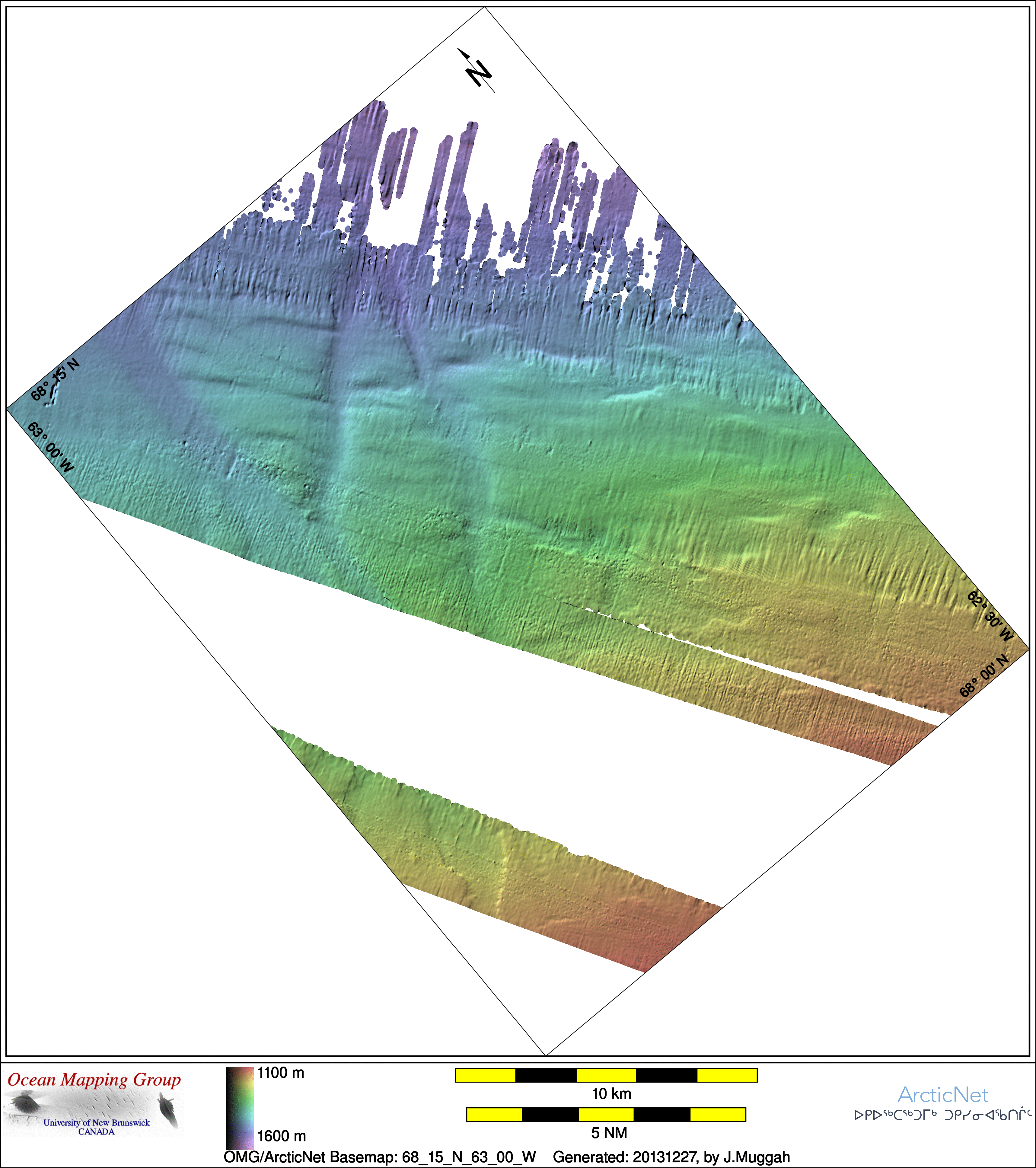Click the 5 NM text label
The width and height of the screenshot is (1036, 1168).
click(x=609, y=1133)
